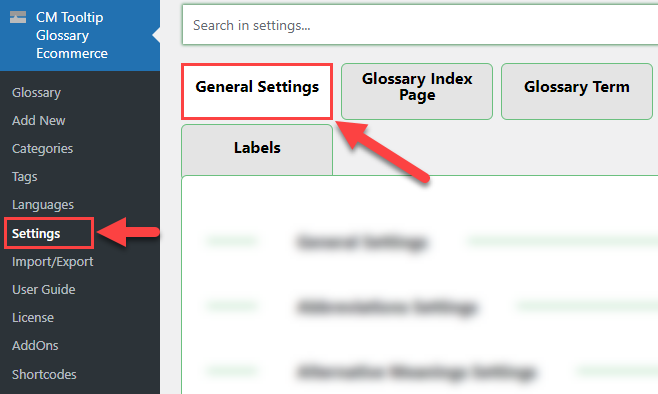Open Tags submenu item
The image size is (658, 394).
25,177
